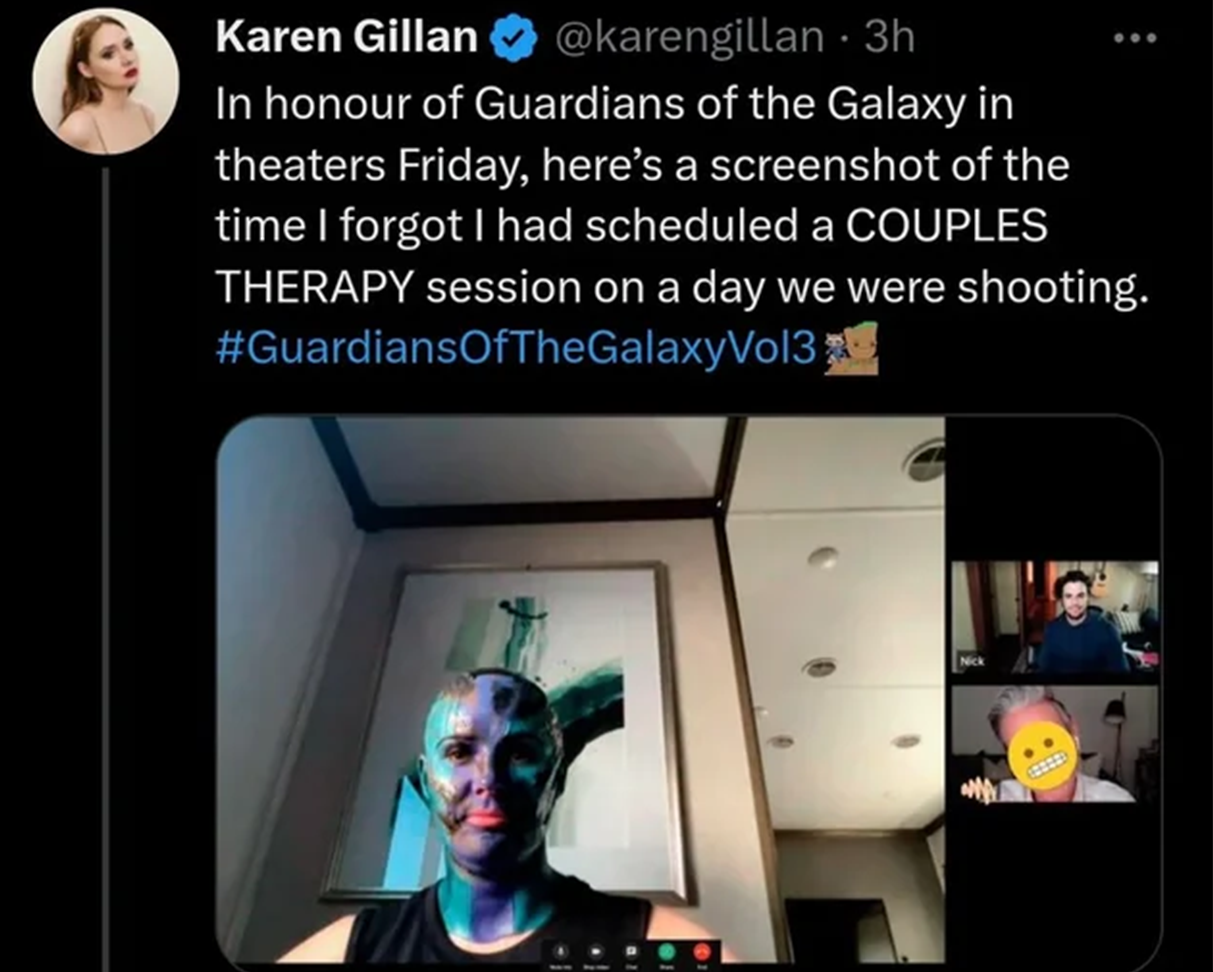Click the 3h timestamp of the tweet
Viewport: 1213px width, 972px height.
click(889, 38)
